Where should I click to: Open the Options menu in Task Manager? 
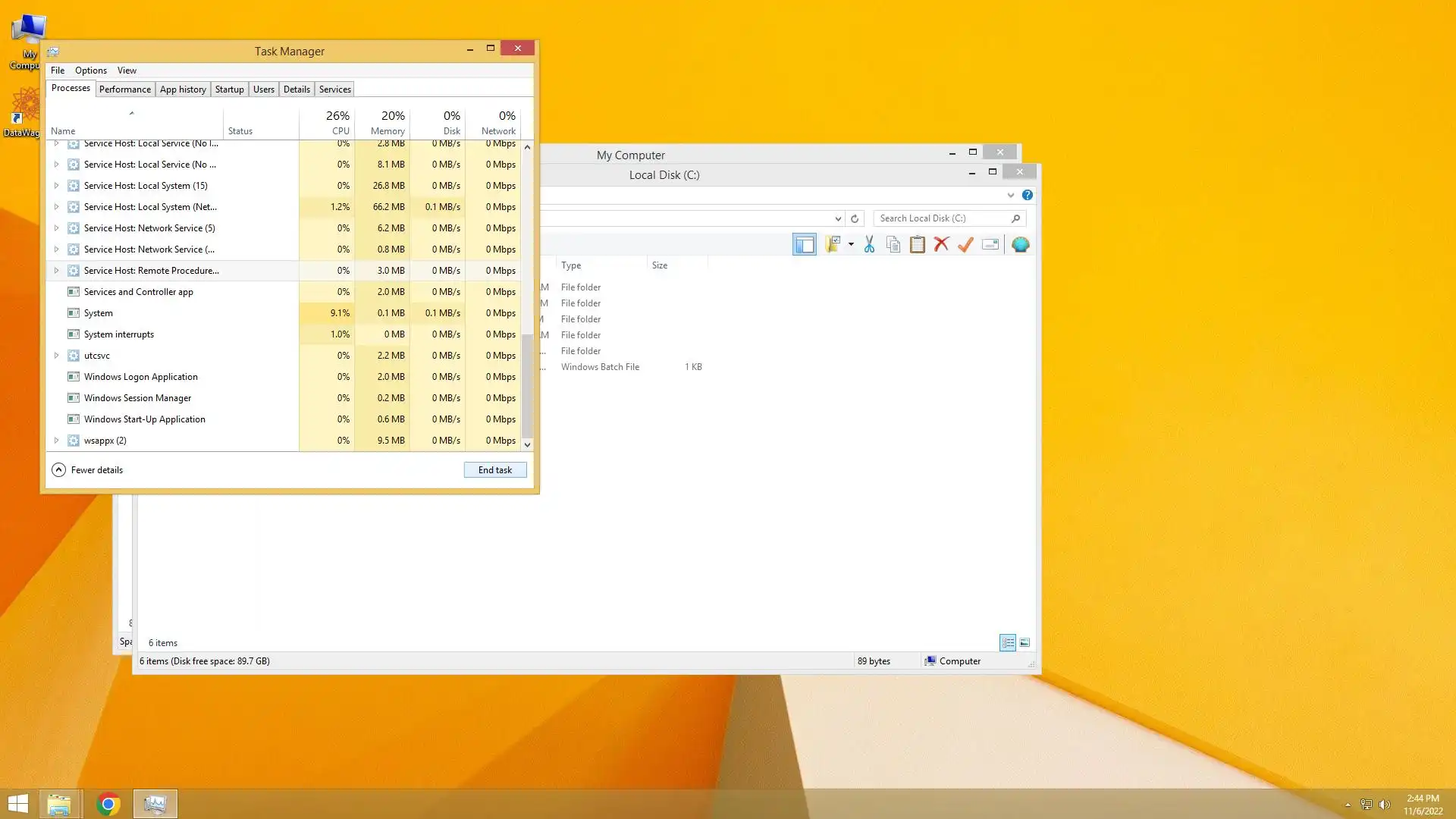point(90,71)
